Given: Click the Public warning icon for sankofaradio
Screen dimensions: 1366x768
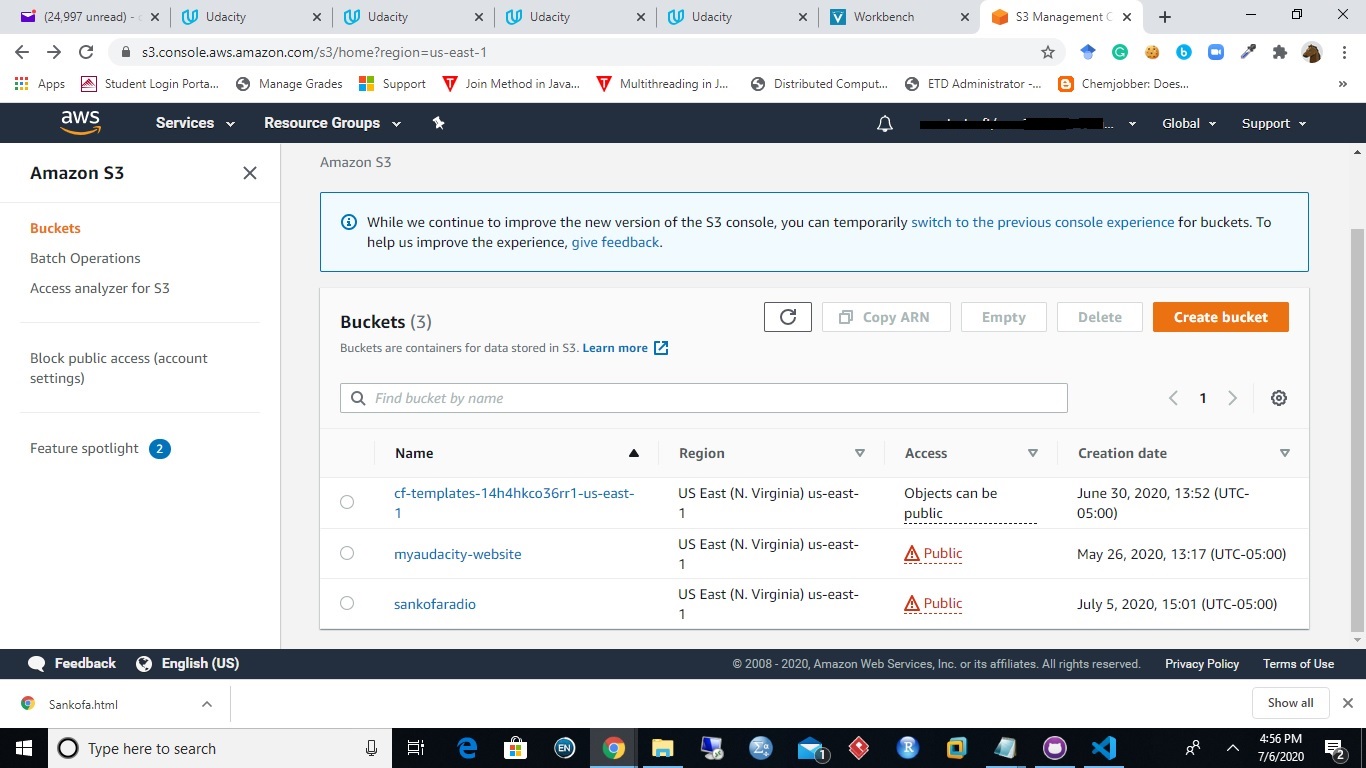Looking at the screenshot, I should pyautogui.click(x=910, y=603).
